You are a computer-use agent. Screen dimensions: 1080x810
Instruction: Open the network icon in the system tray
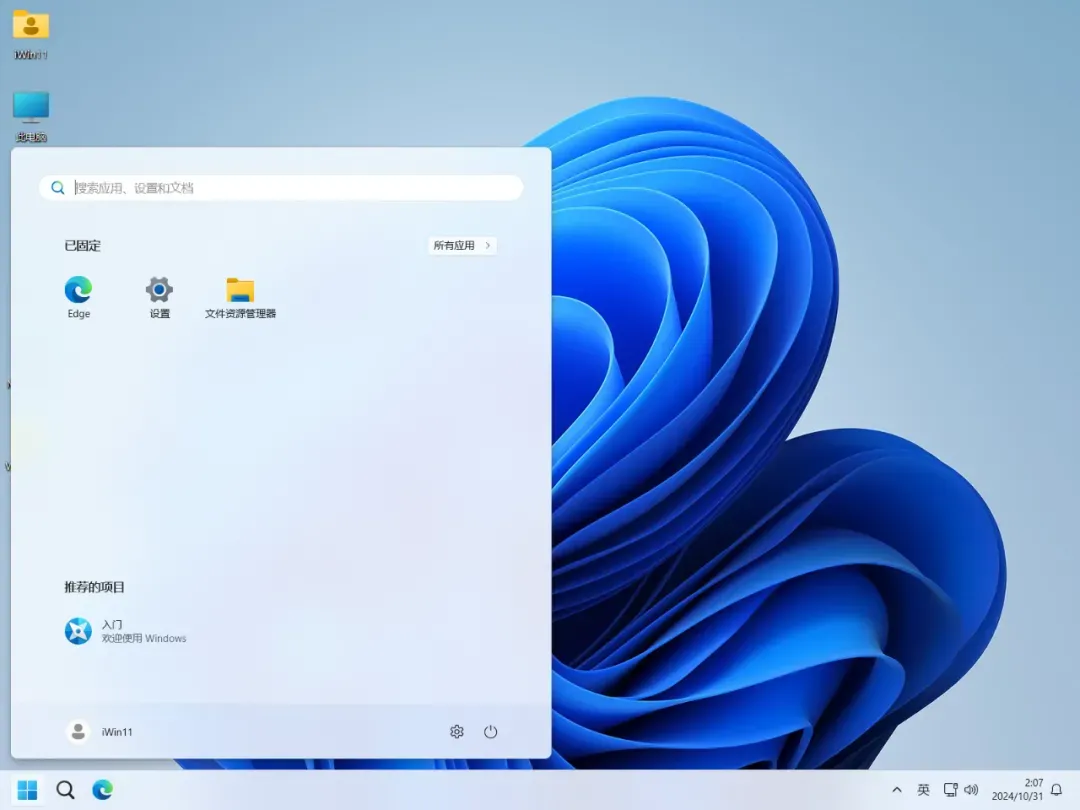948,789
